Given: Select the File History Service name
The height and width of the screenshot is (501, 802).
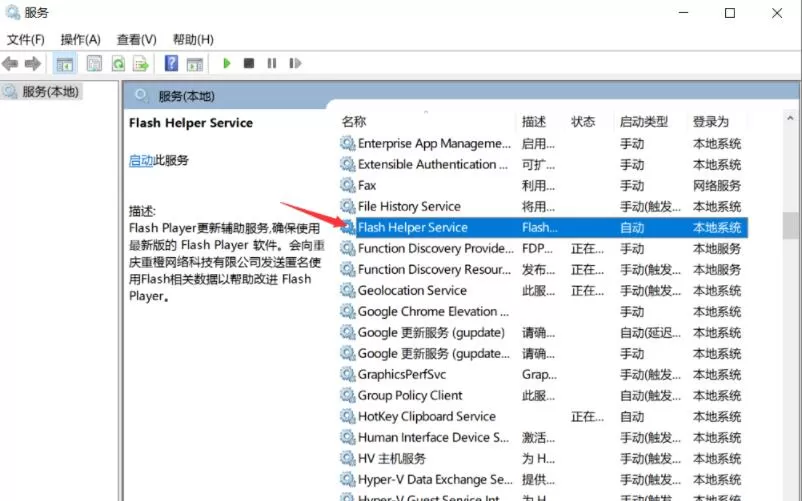Looking at the screenshot, I should 409,207.
